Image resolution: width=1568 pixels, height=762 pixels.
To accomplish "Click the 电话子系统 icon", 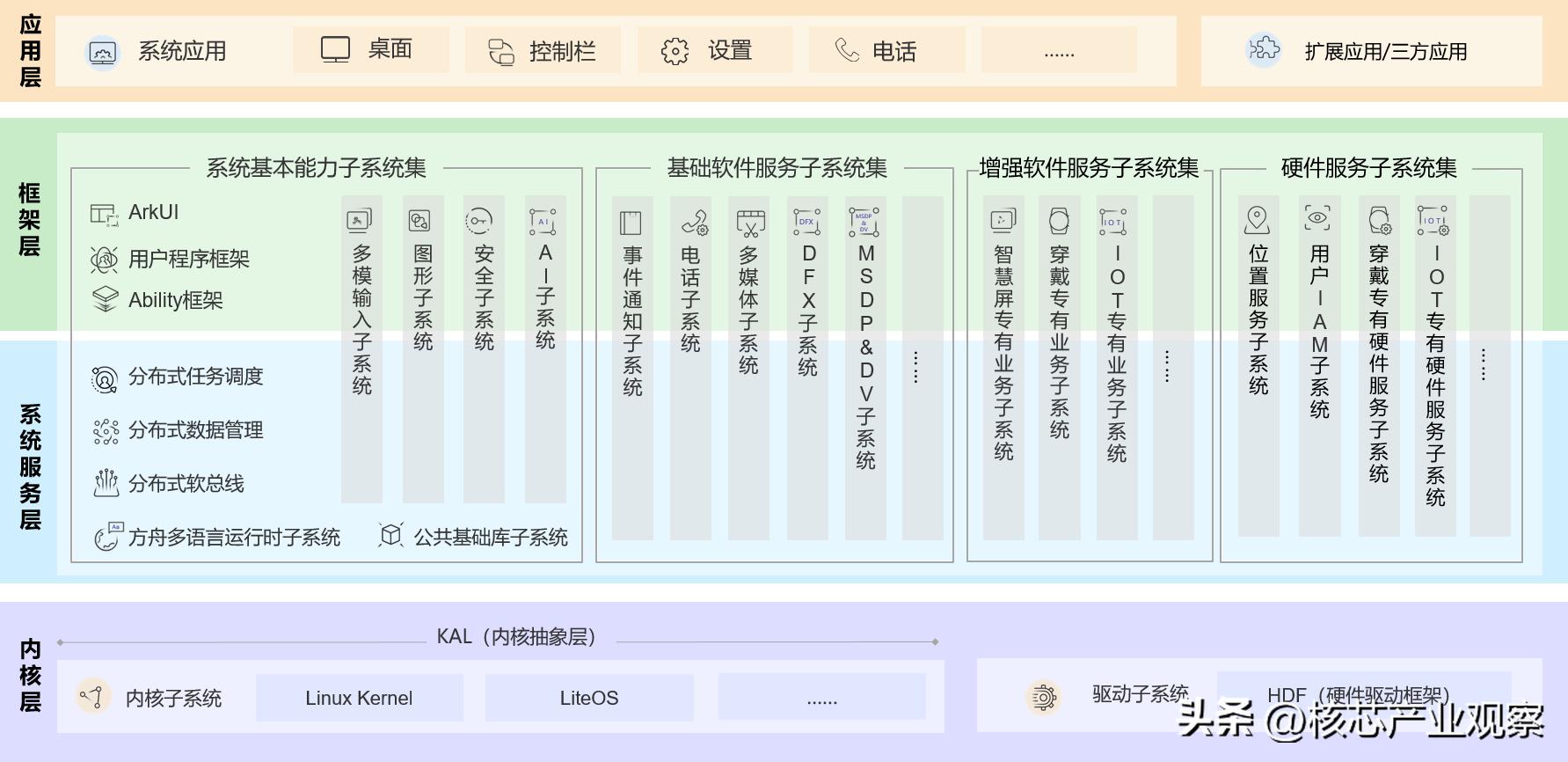I will (694, 223).
